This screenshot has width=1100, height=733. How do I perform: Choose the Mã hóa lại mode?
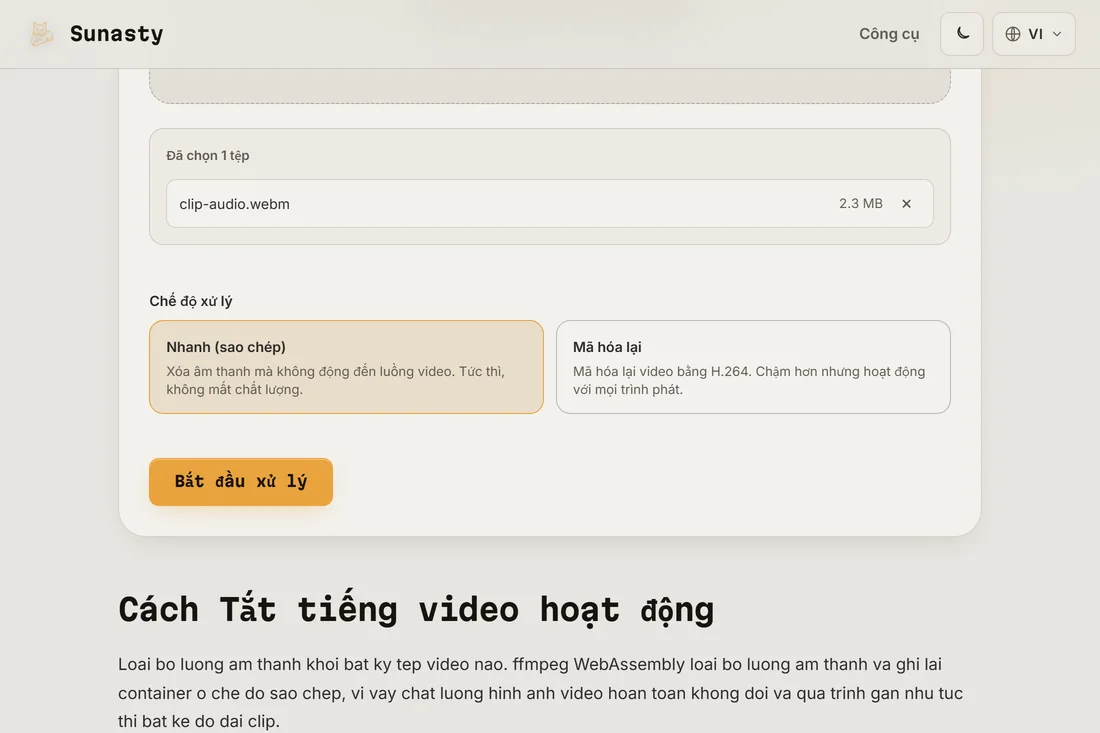(753, 367)
